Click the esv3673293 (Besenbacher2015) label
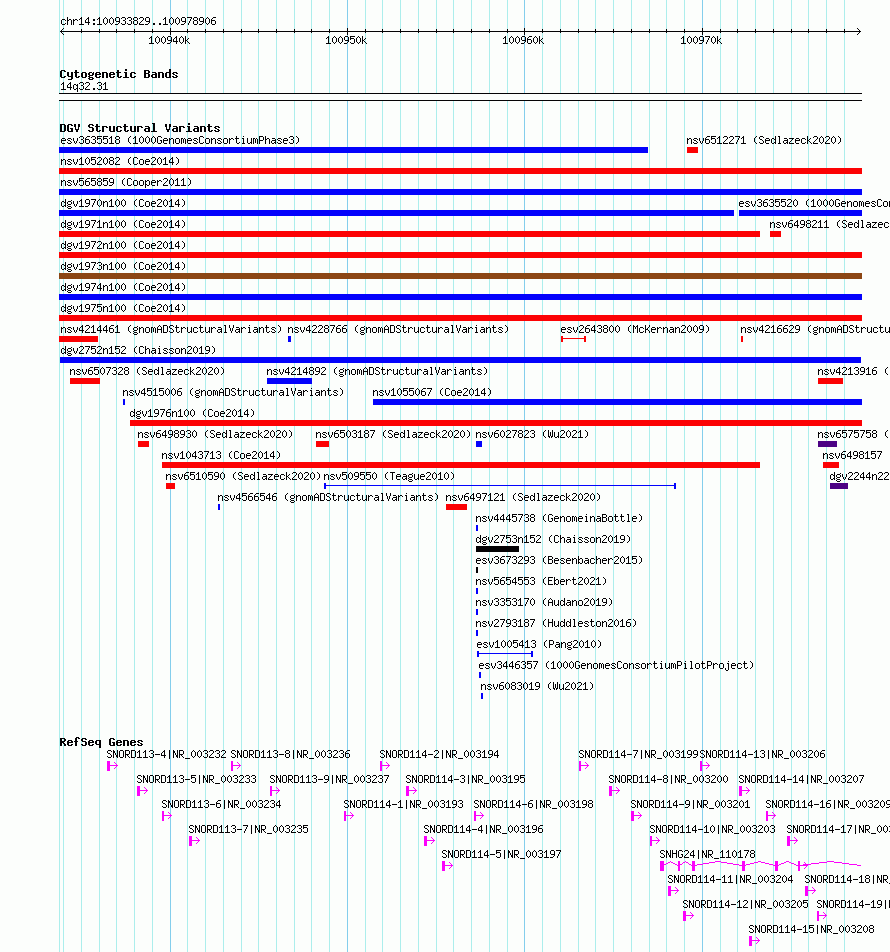The width and height of the screenshot is (890, 952). (x=559, y=560)
